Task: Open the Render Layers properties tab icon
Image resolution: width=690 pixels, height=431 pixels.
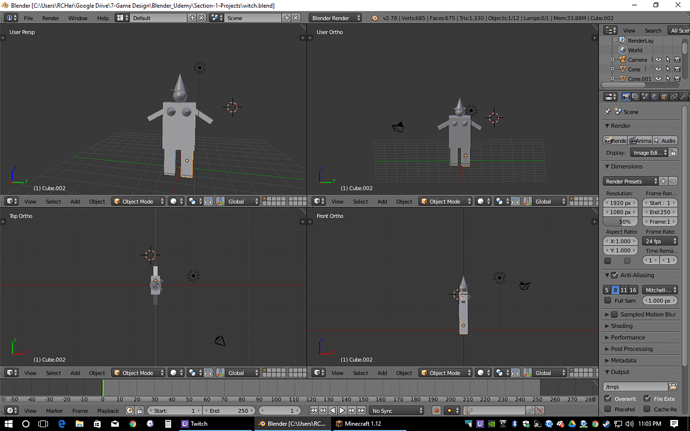Action: pos(635,96)
